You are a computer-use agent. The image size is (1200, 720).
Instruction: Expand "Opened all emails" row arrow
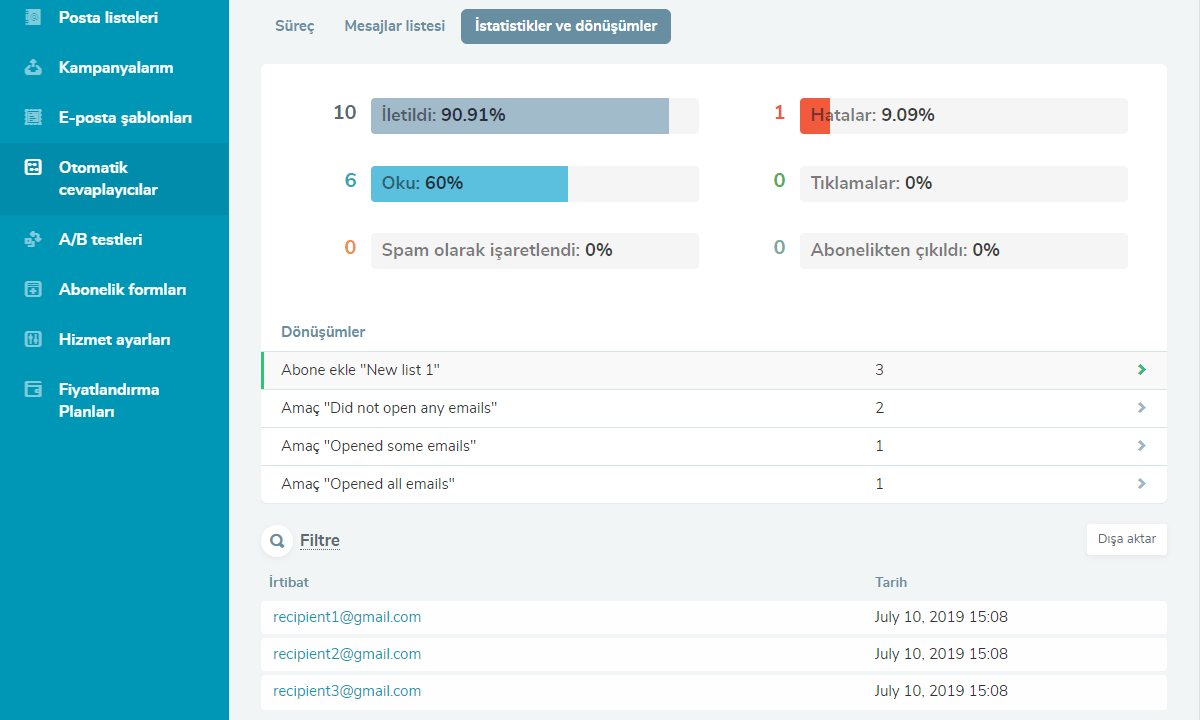[x=1141, y=484]
